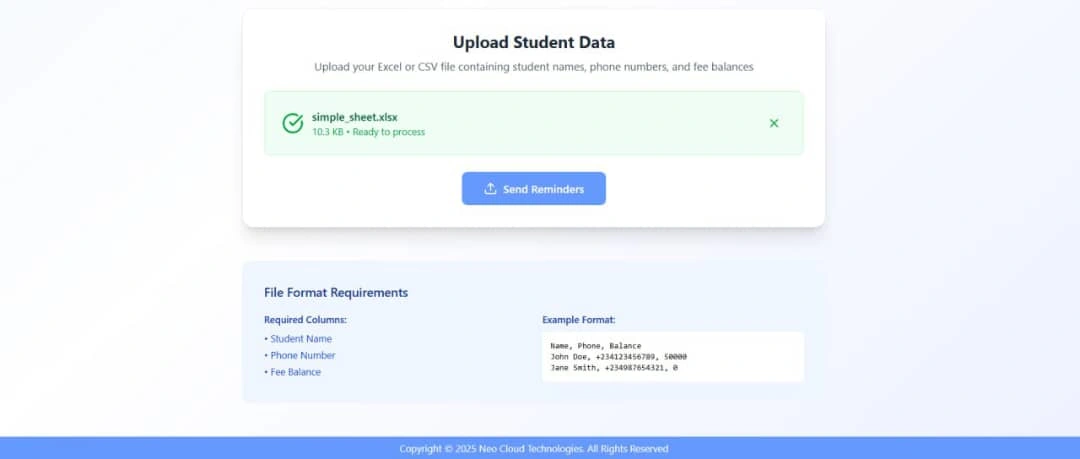This screenshot has width=1080, height=459.
Task: Select the simple_sheet.xlsx file name
Action: coord(354,117)
